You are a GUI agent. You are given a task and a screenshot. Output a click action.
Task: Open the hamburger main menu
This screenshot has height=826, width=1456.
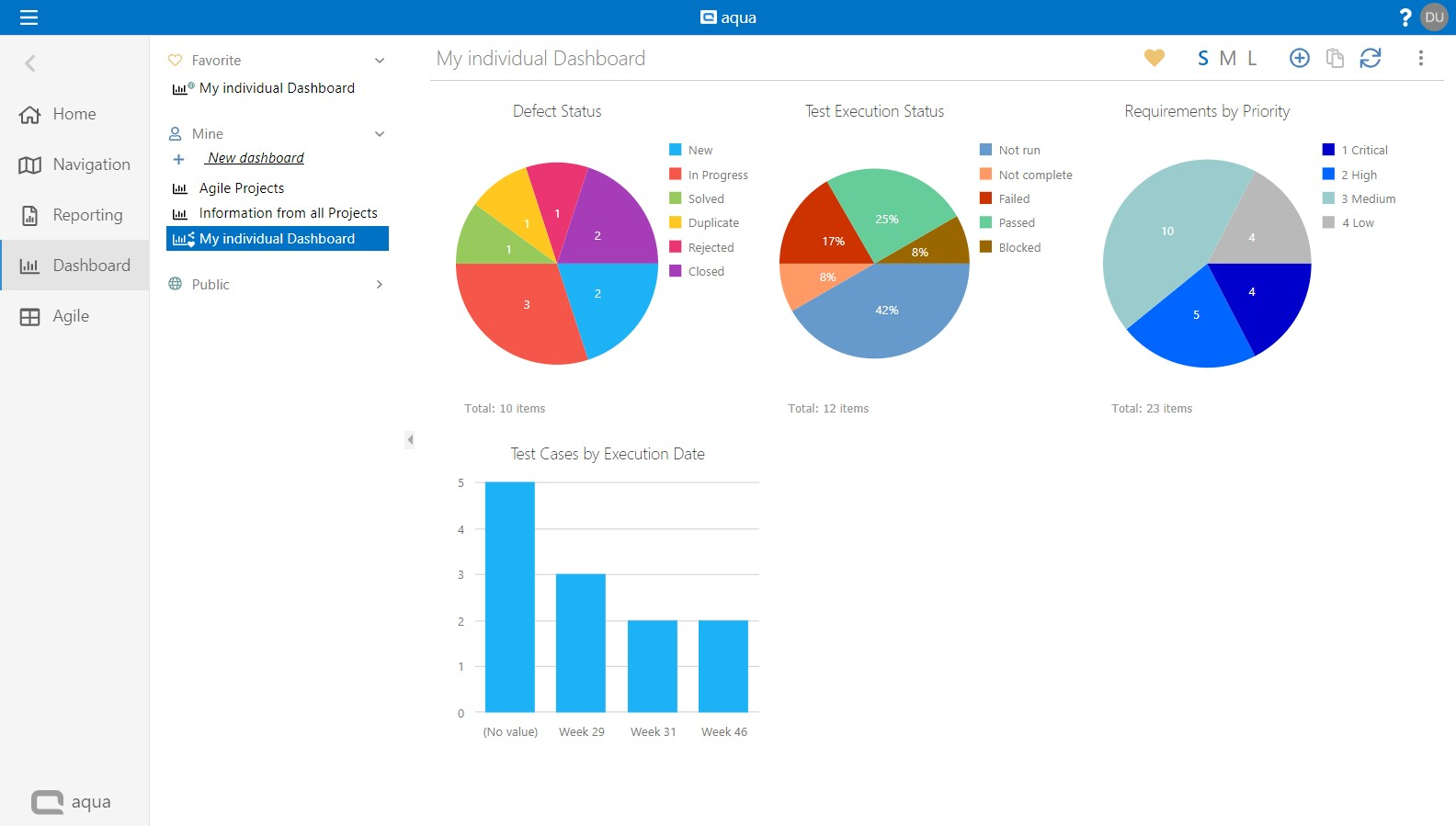pos(28,17)
